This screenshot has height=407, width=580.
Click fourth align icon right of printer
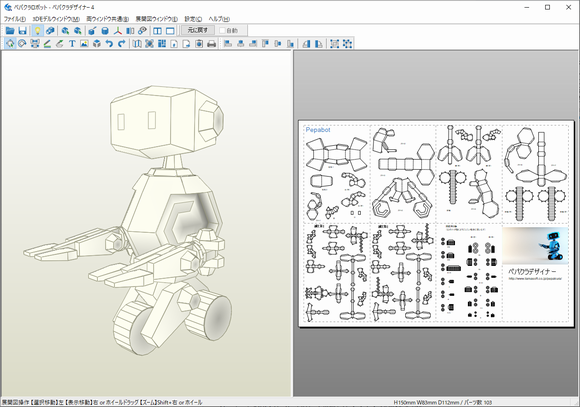point(266,44)
